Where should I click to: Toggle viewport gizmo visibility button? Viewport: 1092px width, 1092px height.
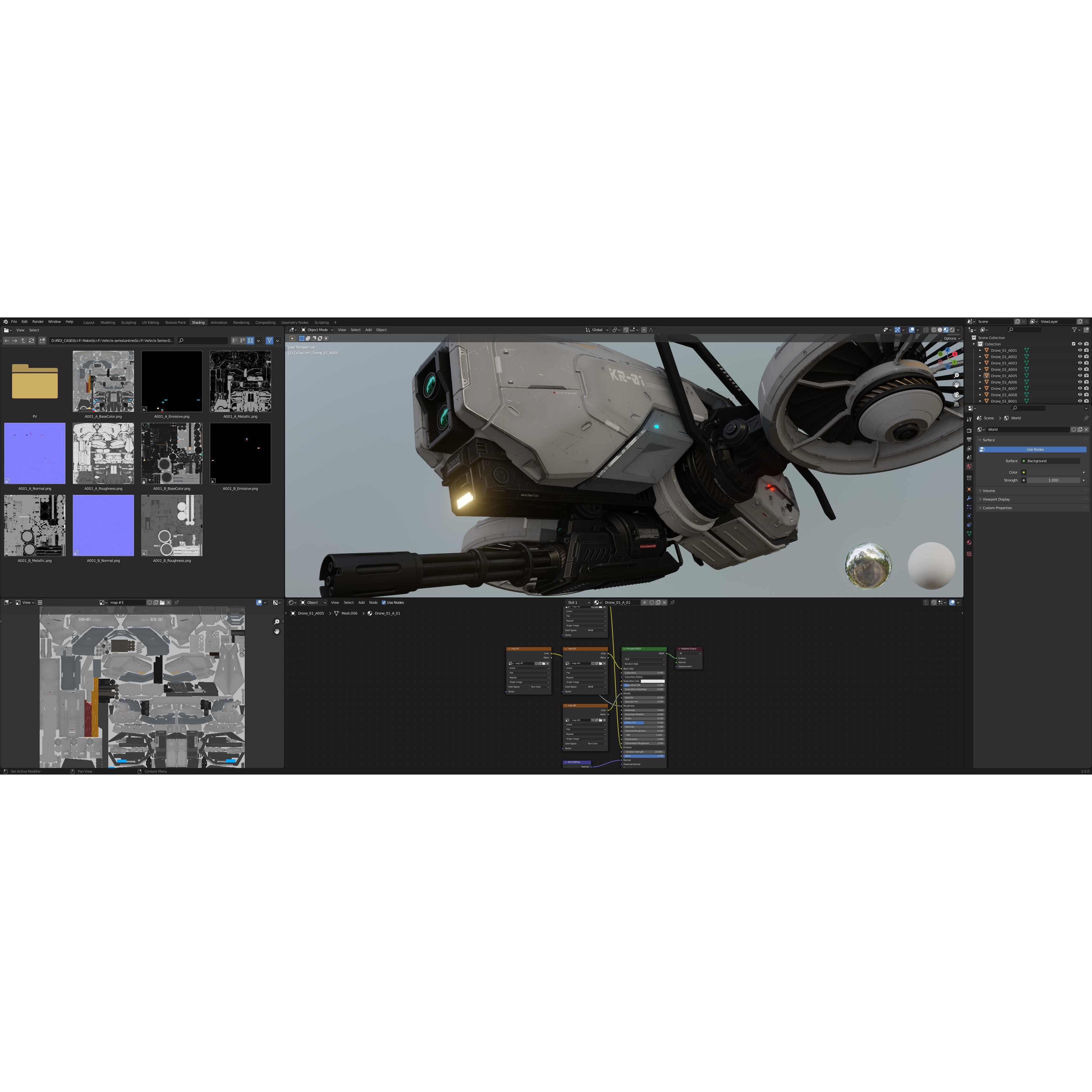897,330
